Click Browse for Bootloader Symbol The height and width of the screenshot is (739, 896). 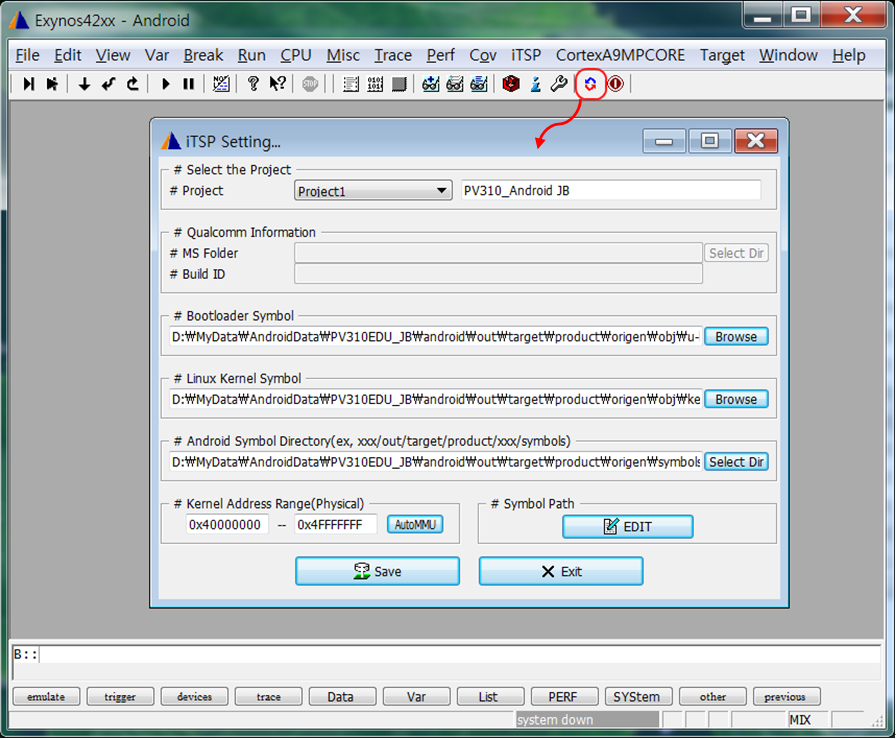(736, 337)
